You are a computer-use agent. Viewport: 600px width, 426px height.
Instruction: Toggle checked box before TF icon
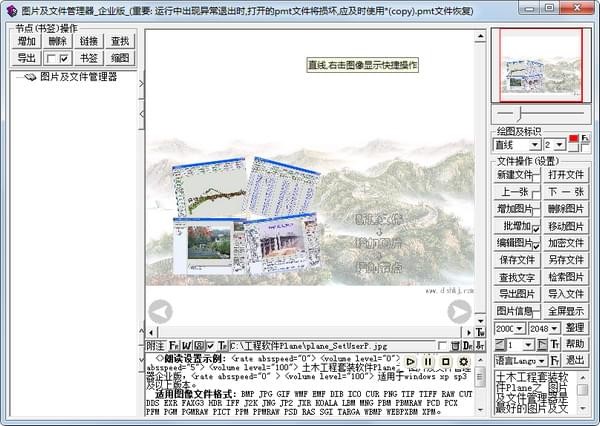pyautogui.click(x=210, y=346)
